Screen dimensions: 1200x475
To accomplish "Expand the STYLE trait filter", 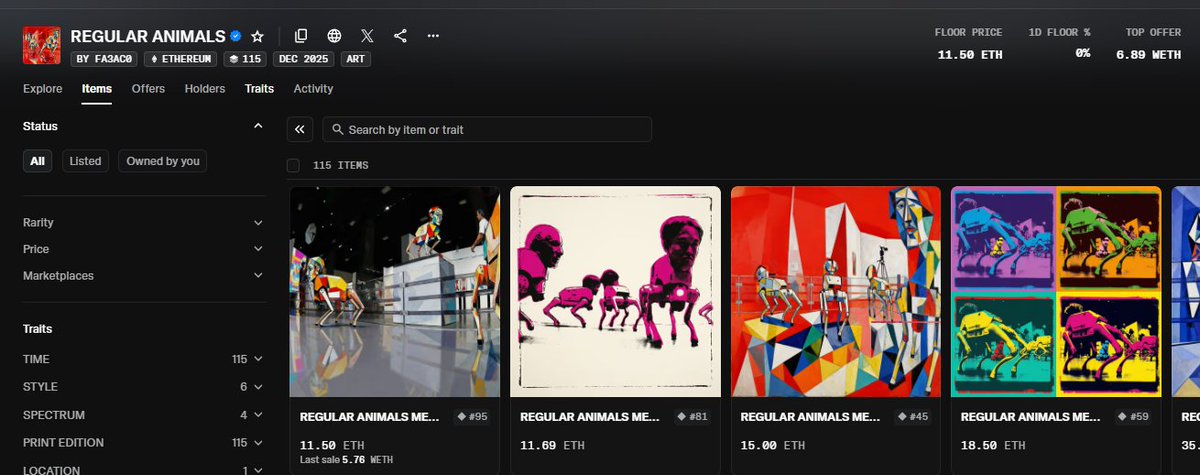I will coord(143,386).
